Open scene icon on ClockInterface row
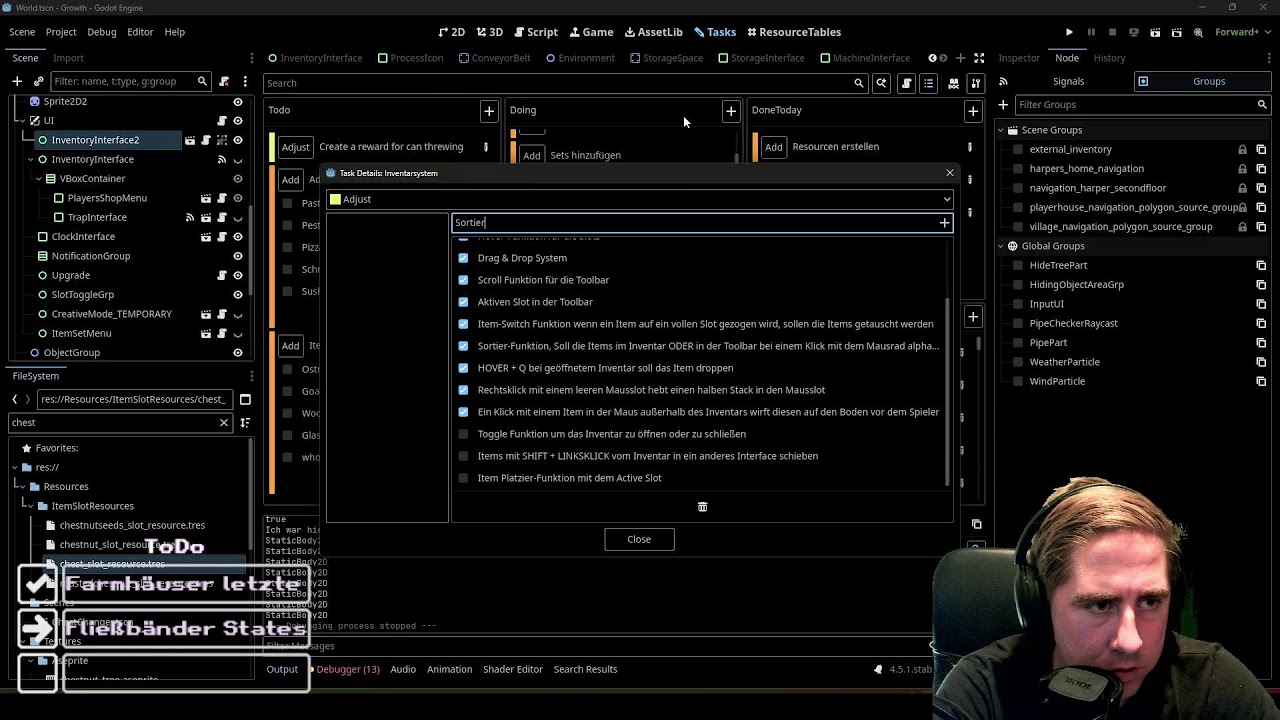 tap(206, 236)
